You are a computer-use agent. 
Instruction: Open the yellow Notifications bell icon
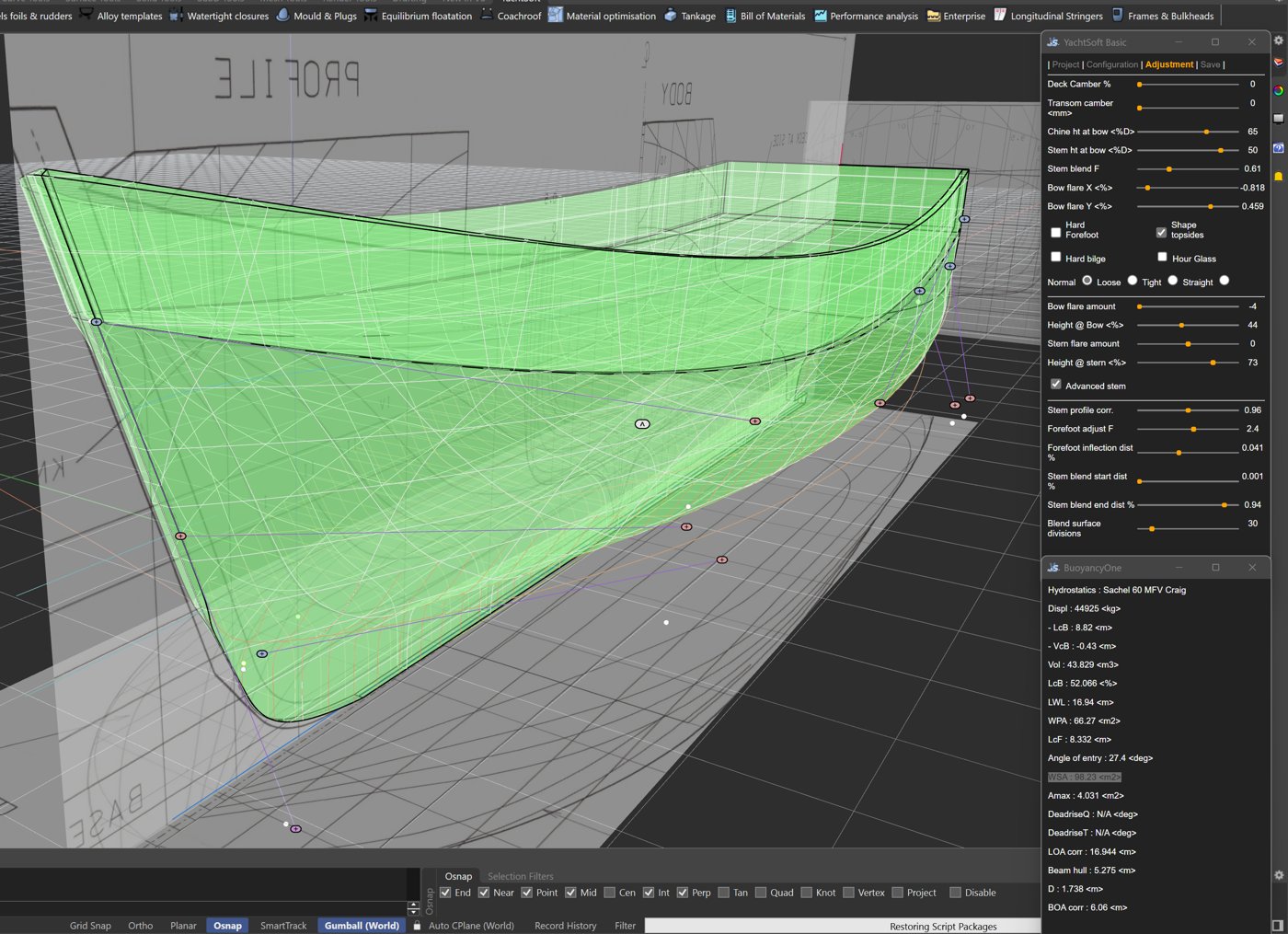(x=1278, y=176)
